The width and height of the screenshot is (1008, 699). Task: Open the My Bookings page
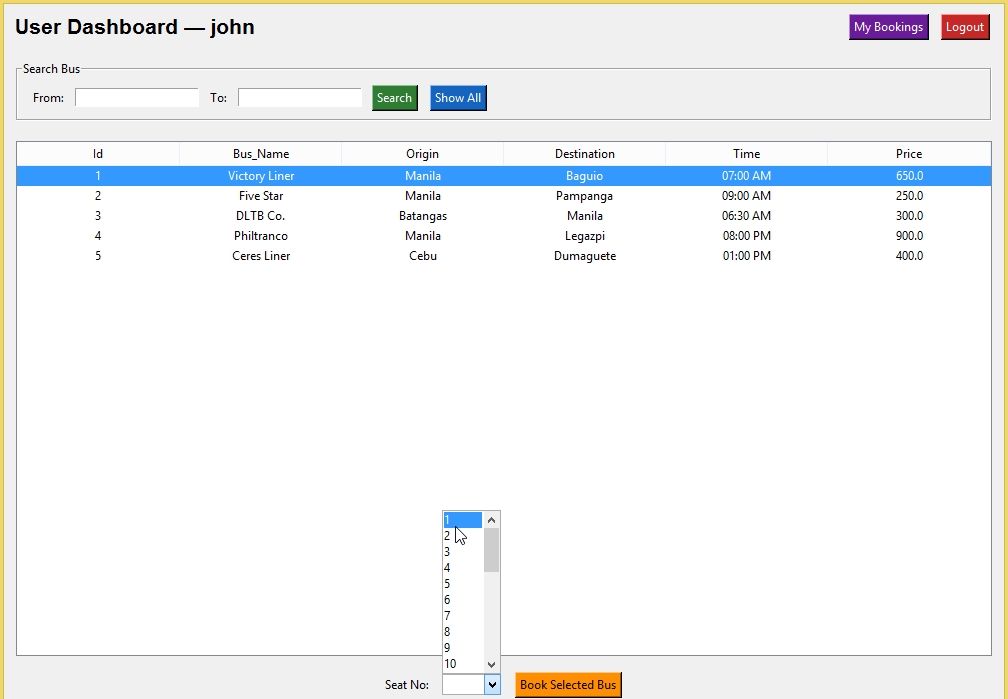(x=888, y=27)
